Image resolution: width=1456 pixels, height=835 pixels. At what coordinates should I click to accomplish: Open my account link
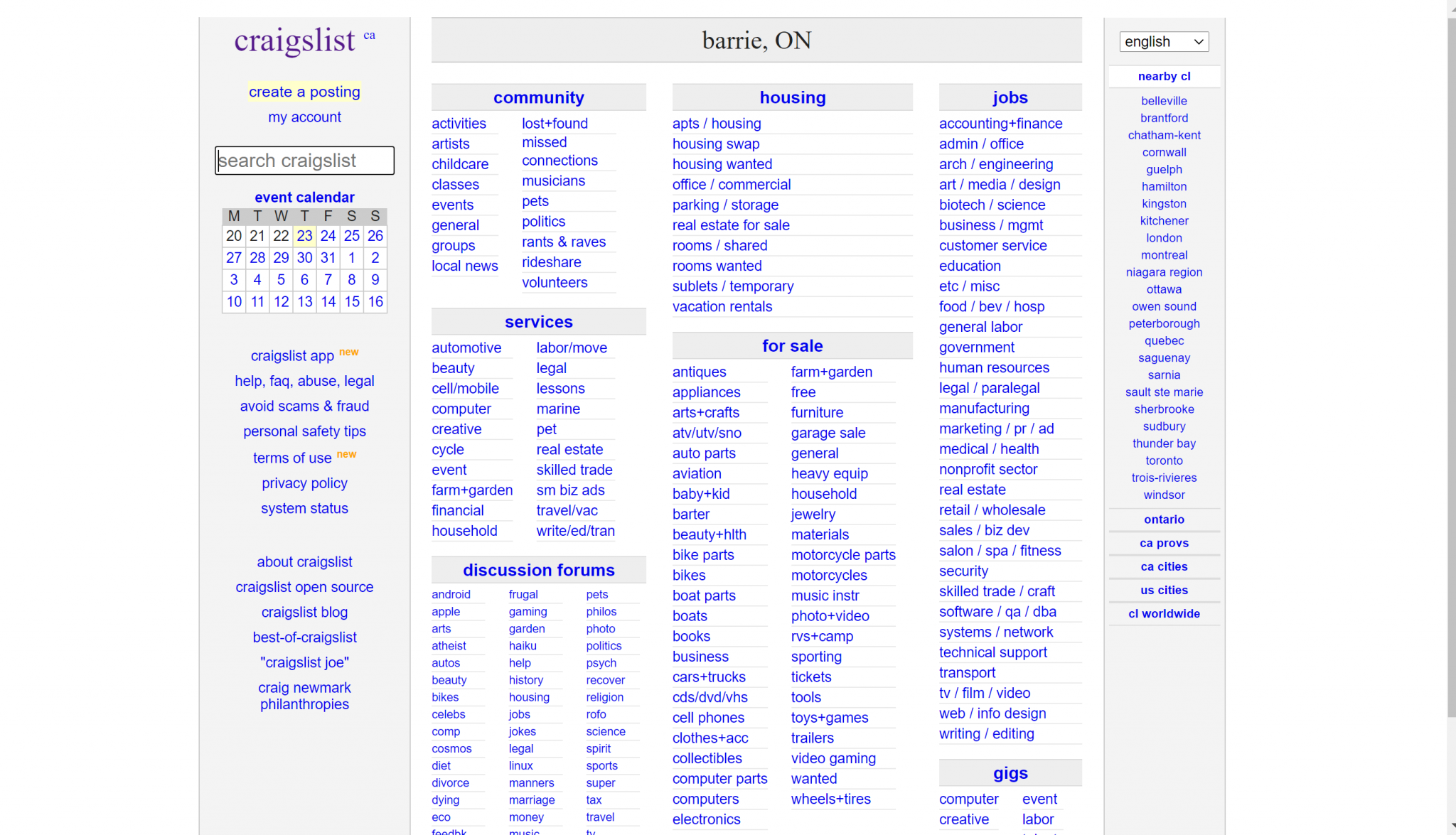point(304,117)
